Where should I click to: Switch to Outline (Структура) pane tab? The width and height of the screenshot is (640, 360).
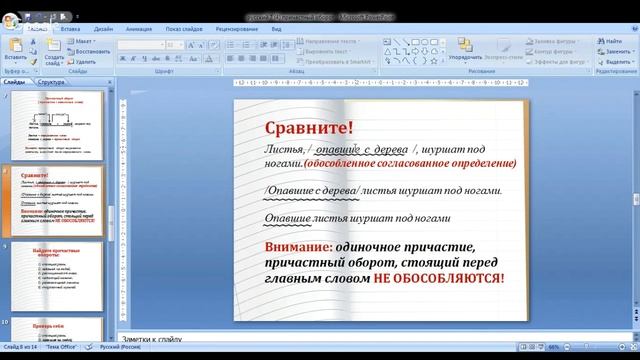coord(51,82)
